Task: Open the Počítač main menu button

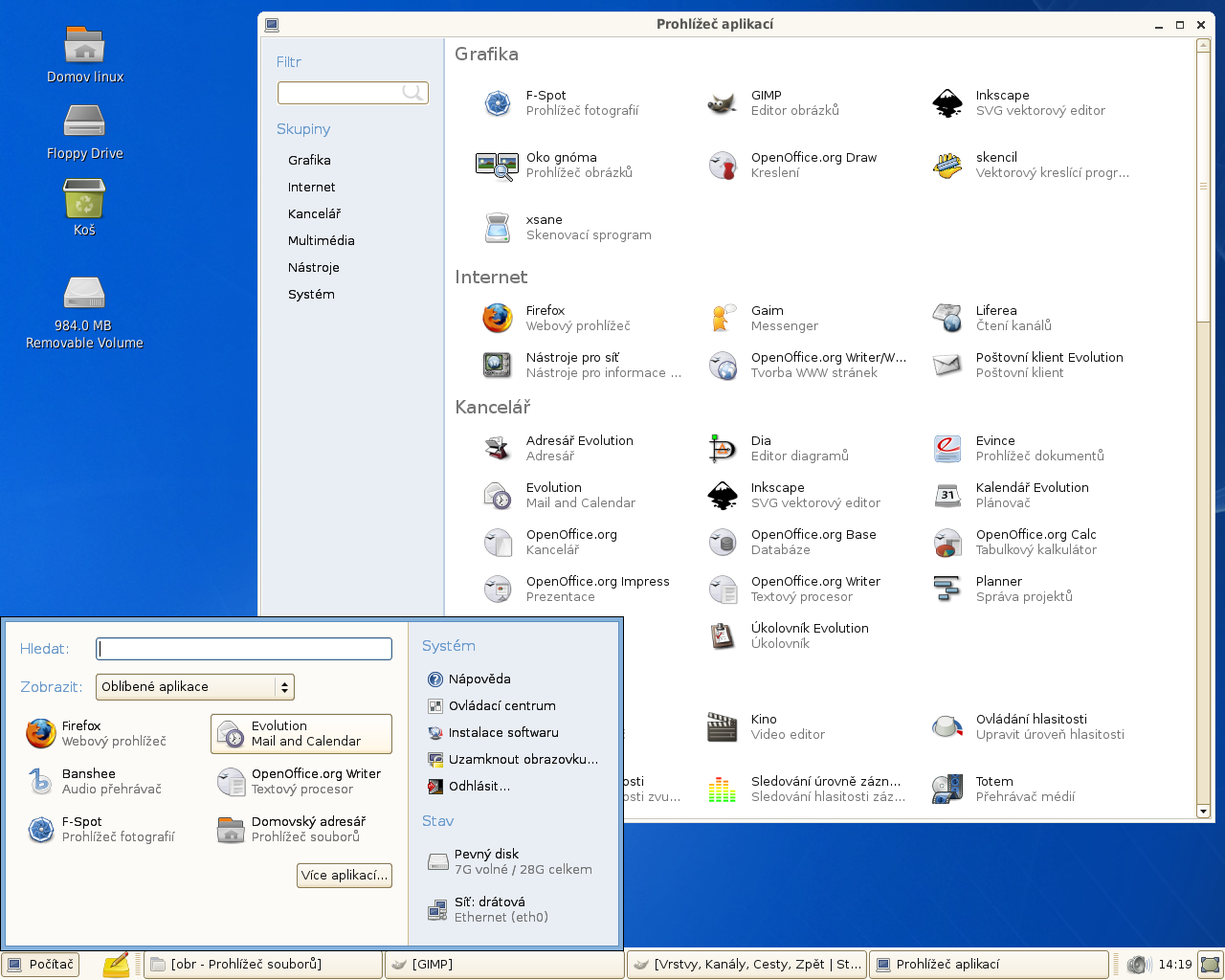Action: 40,964
